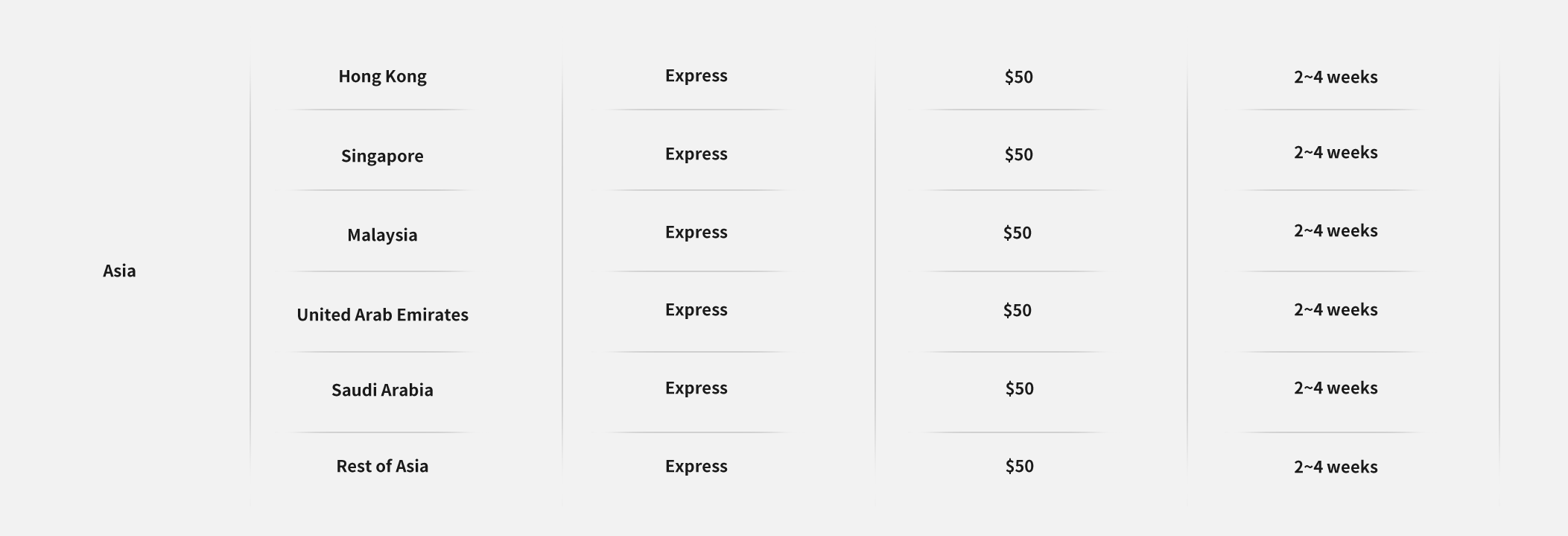Viewport: 1568px width, 536px height.
Task: Select the $50 price for Saudi Arabia
Action: point(1020,388)
